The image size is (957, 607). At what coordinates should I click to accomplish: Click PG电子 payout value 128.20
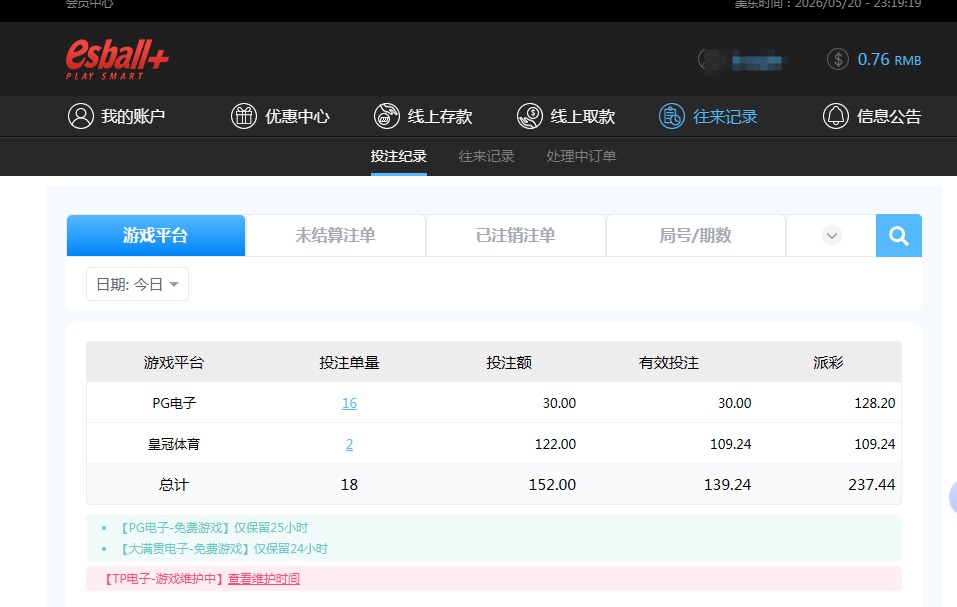tap(875, 403)
